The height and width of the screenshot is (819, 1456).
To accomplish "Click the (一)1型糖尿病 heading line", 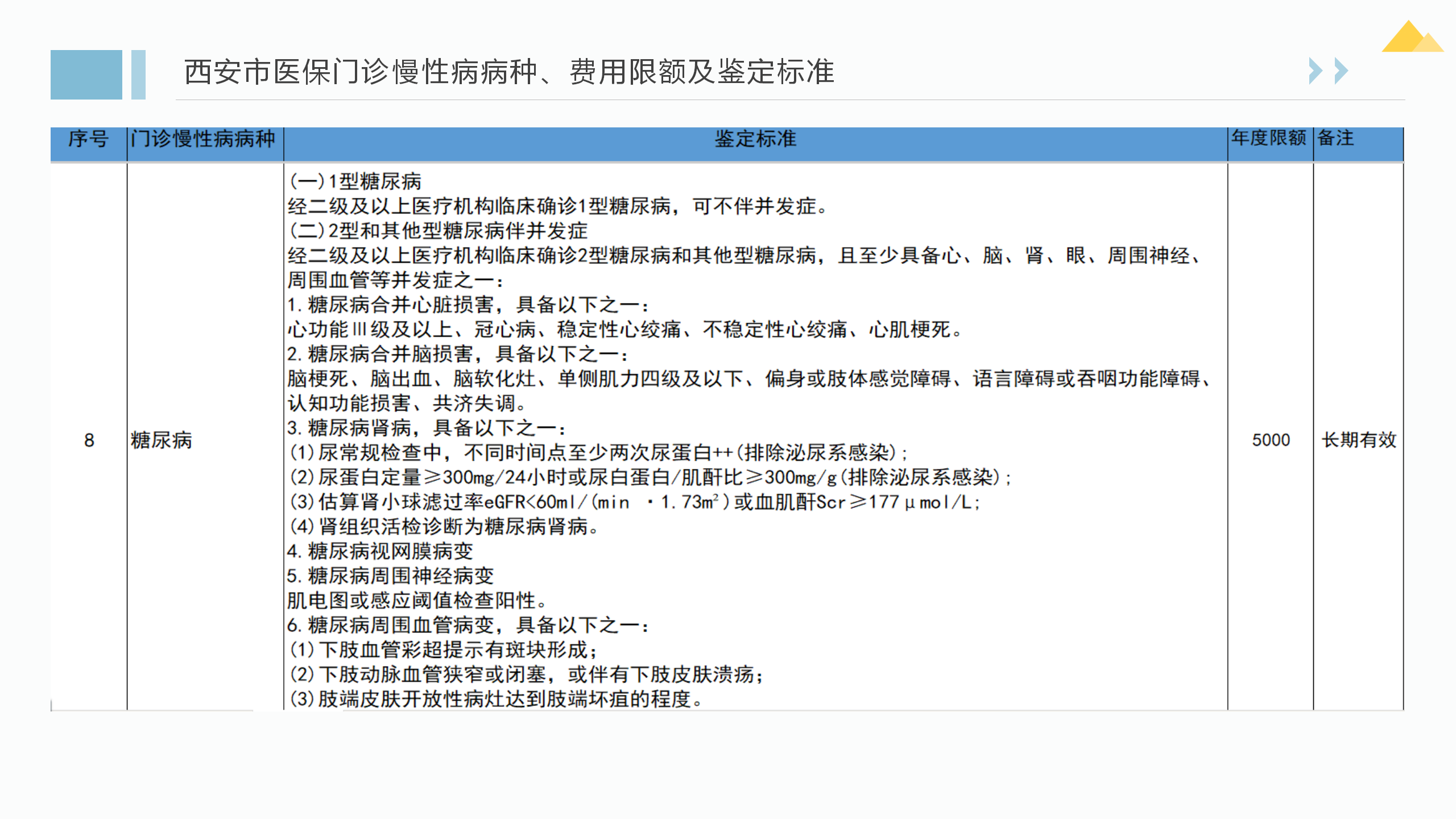I will tap(355, 181).
